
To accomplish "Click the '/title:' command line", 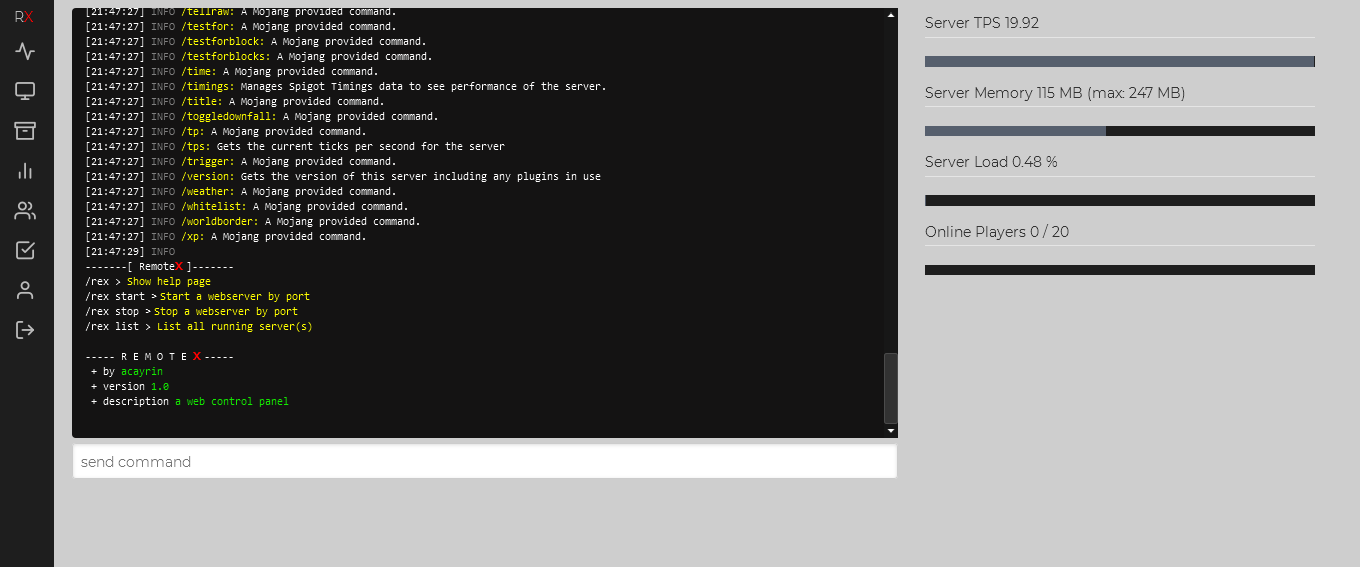I will coord(235,101).
